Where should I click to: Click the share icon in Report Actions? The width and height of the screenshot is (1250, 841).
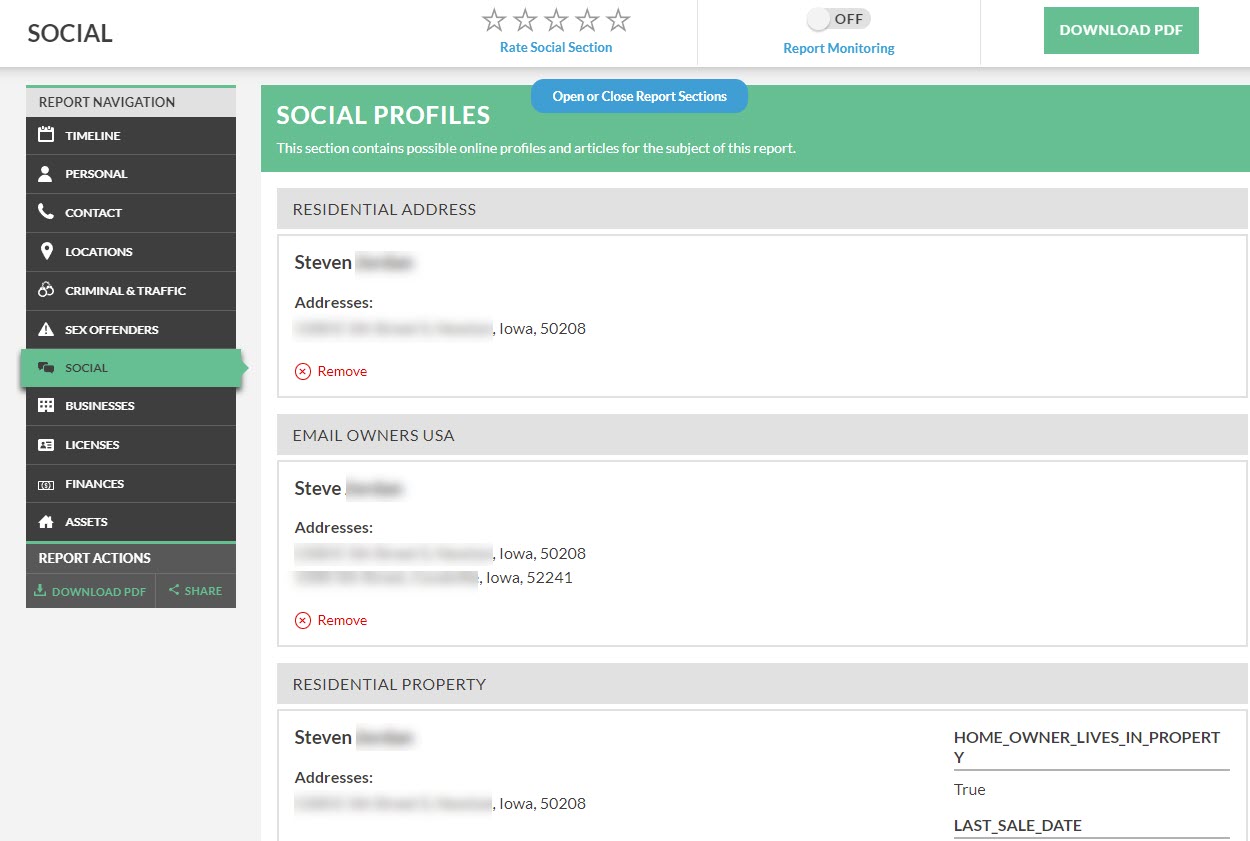[x=174, y=590]
